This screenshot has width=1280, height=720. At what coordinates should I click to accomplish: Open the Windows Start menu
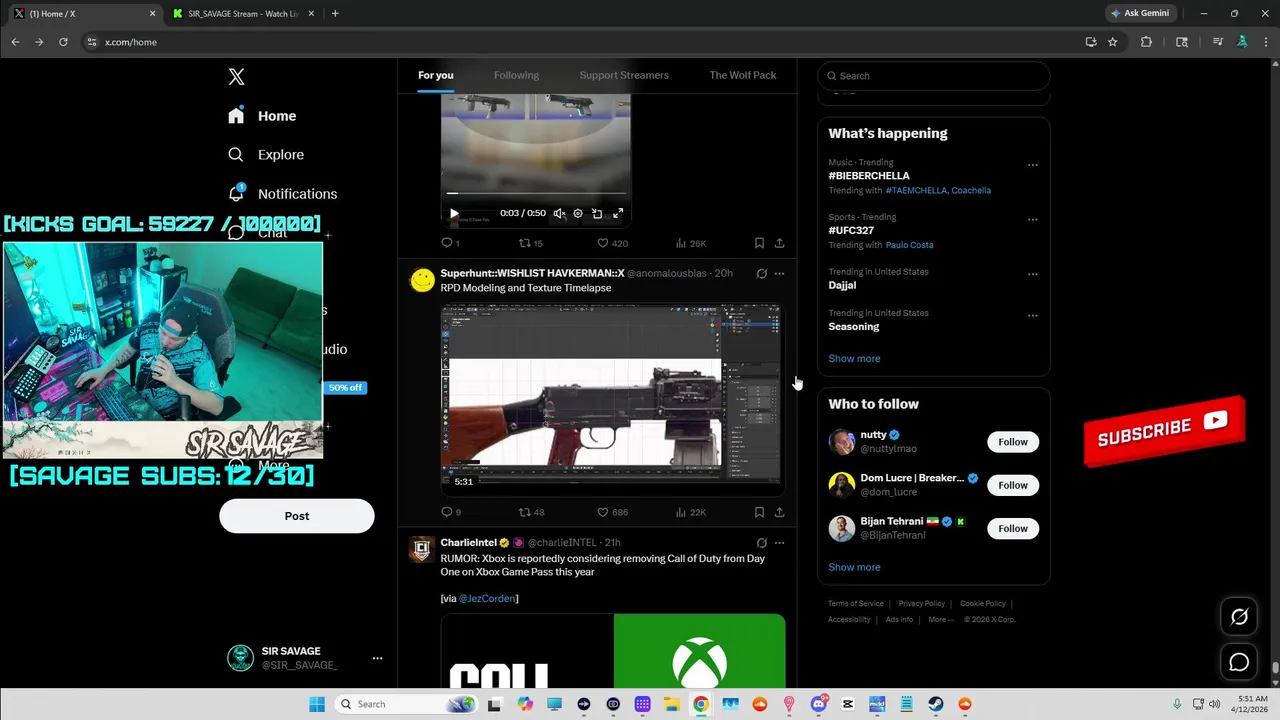tap(317, 704)
